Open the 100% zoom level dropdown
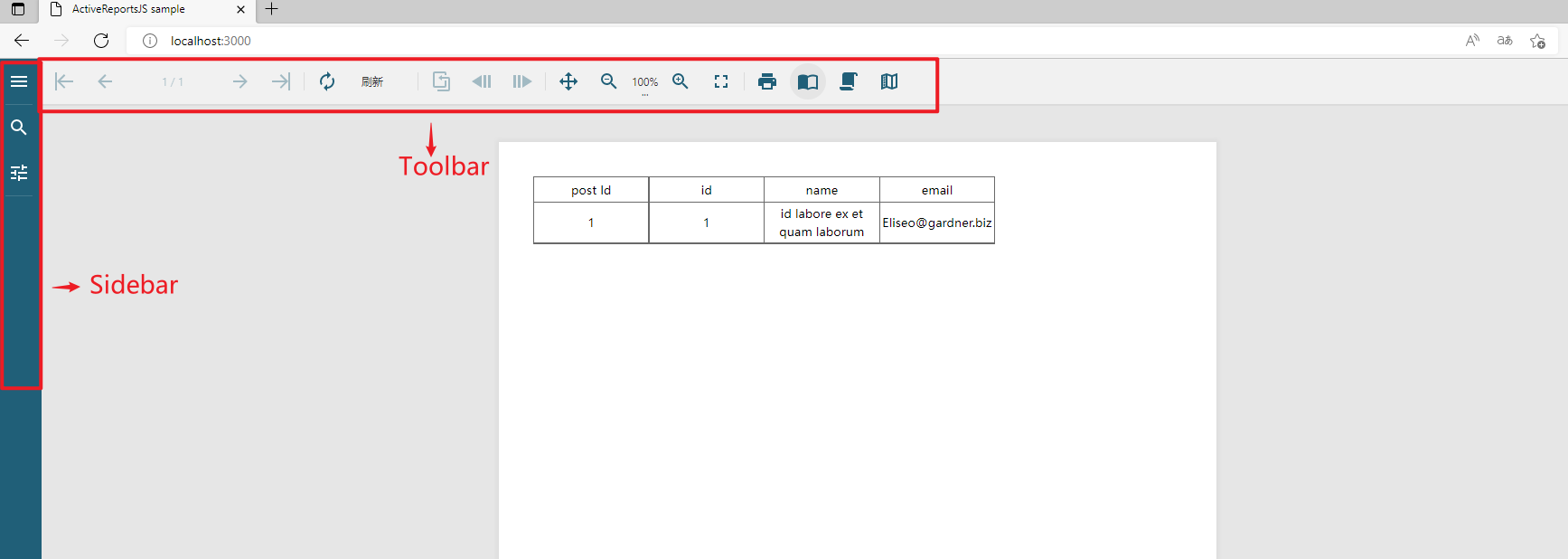 coord(644,82)
